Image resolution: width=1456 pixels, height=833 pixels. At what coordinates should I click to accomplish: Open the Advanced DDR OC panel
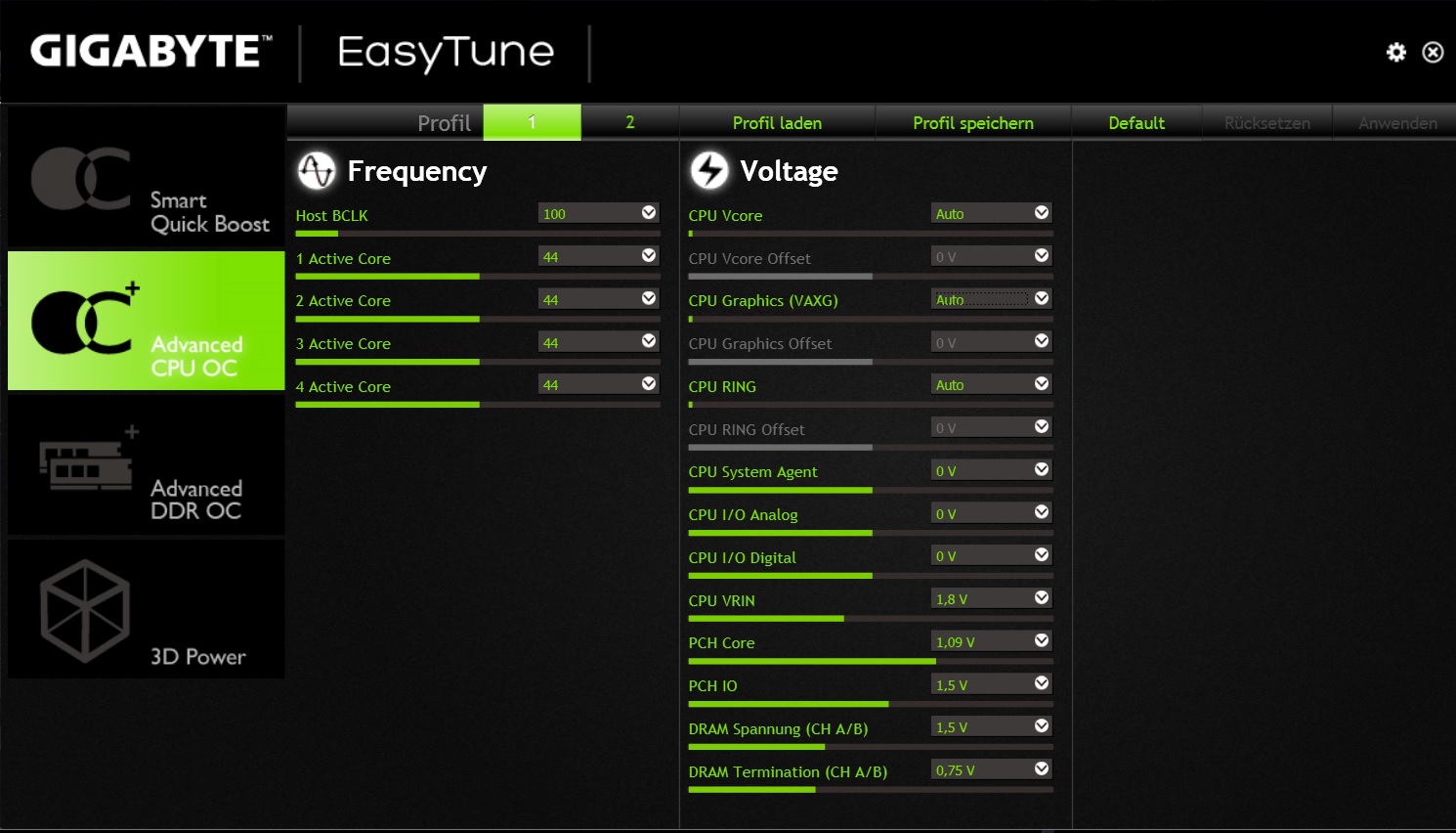(x=147, y=465)
